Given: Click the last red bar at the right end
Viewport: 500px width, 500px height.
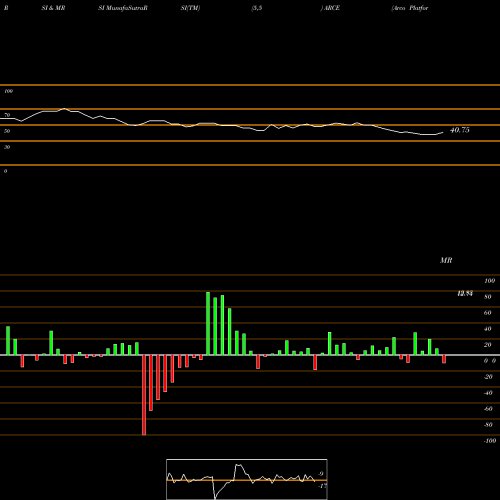Looking at the screenshot, I should click(444, 359).
